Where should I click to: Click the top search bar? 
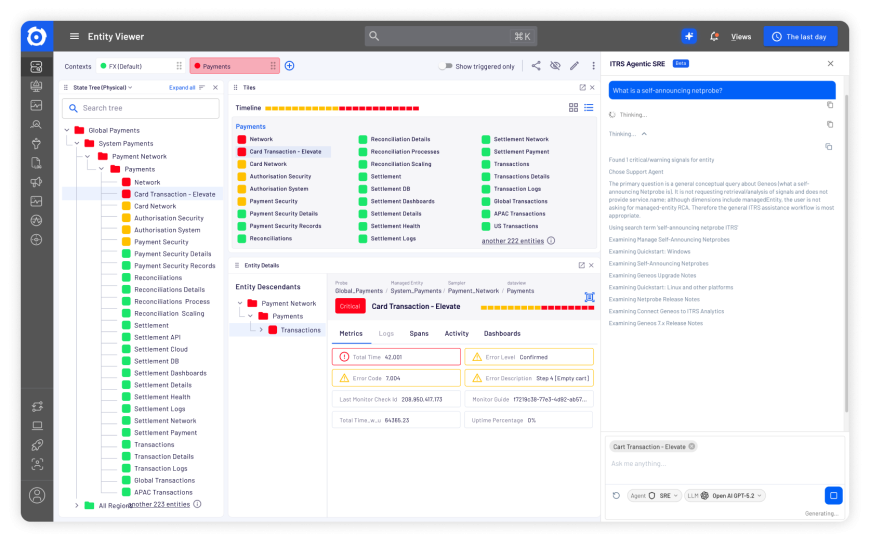[451, 37]
